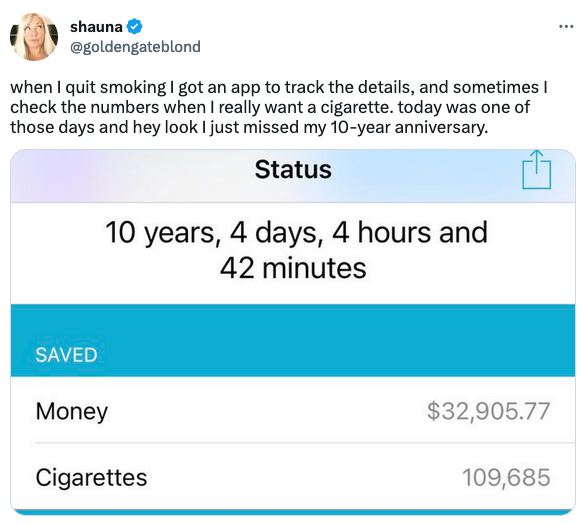
Task: Click the display name shauna
Action: (x=96, y=27)
